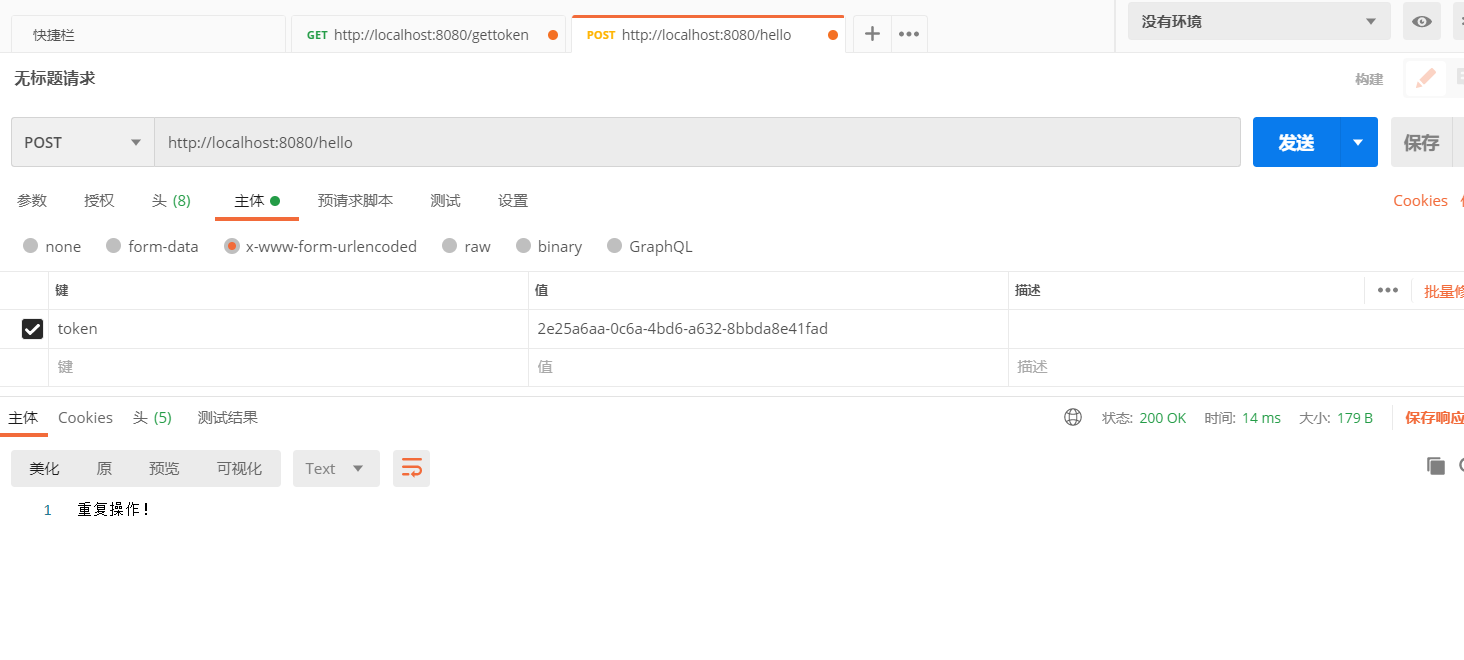Switch response view to 预览

(x=164, y=468)
